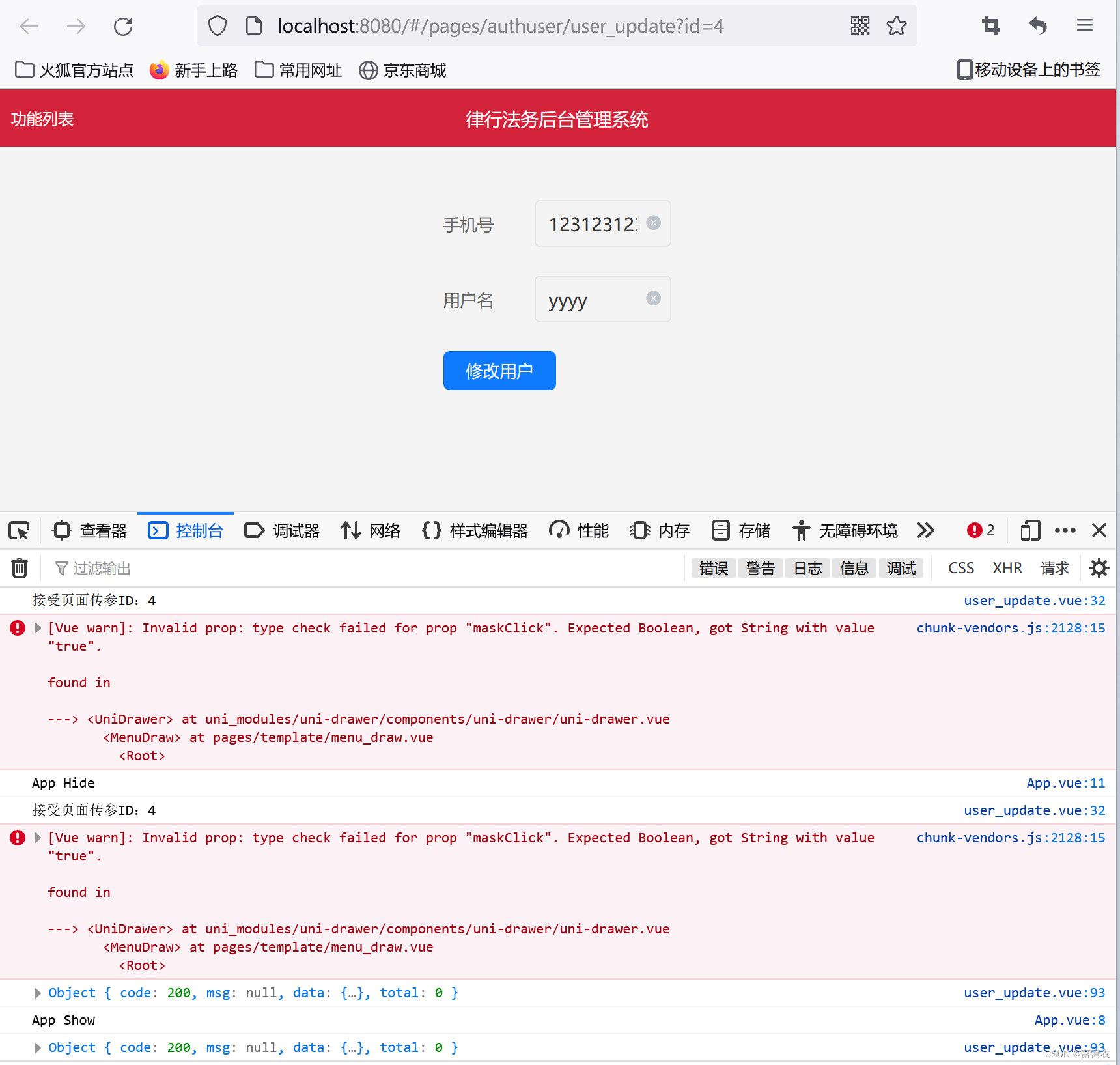Show the error count badge details
The height and width of the screenshot is (1065, 1120).
[981, 530]
